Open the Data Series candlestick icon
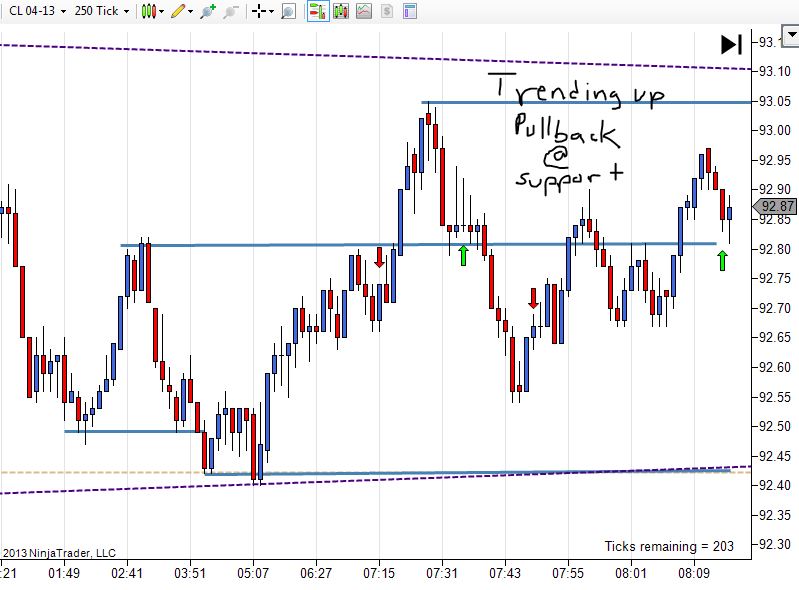Image resolution: width=799 pixels, height=590 pixels. [341, 11]
